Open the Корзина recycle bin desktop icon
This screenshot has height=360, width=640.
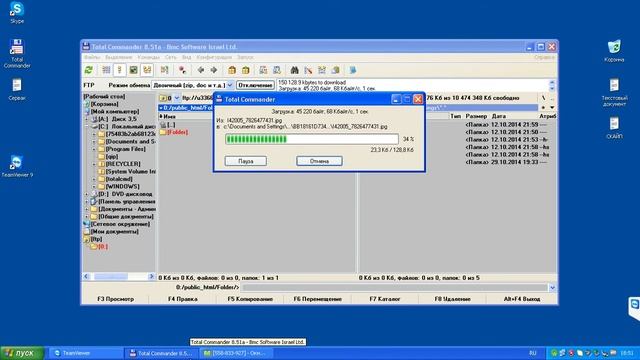(x=614, y=51)
